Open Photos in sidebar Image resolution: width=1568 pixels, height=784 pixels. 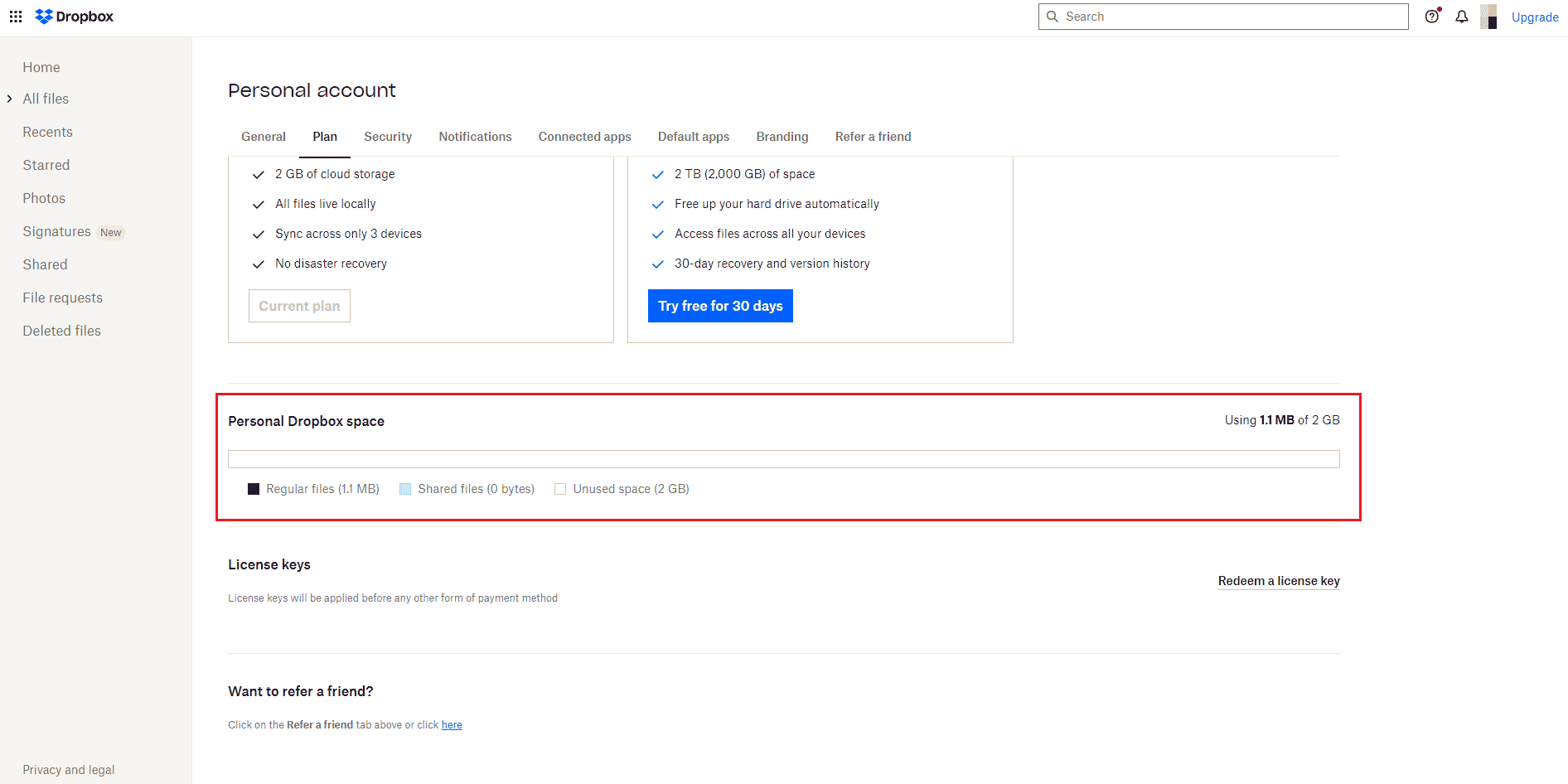tap(44, 198)
